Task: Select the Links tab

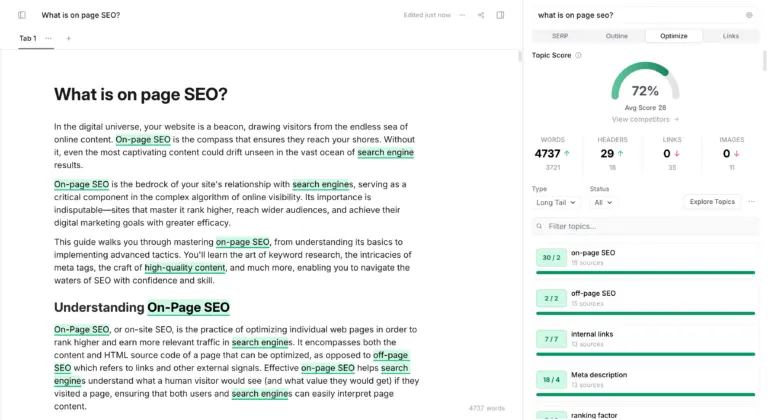Action: coord(731,36)
